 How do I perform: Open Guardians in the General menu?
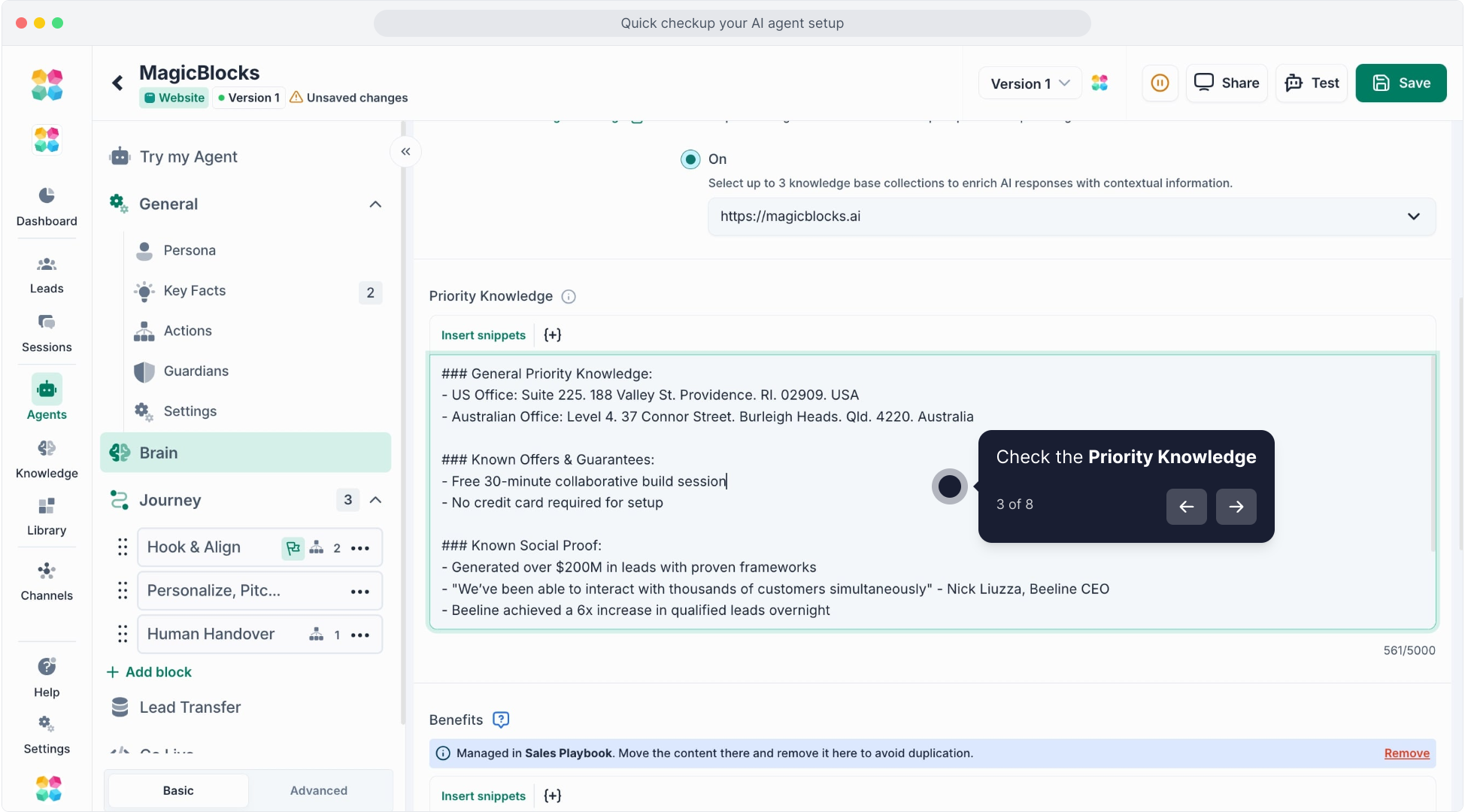pyautogui.click(x=196, y=371)
